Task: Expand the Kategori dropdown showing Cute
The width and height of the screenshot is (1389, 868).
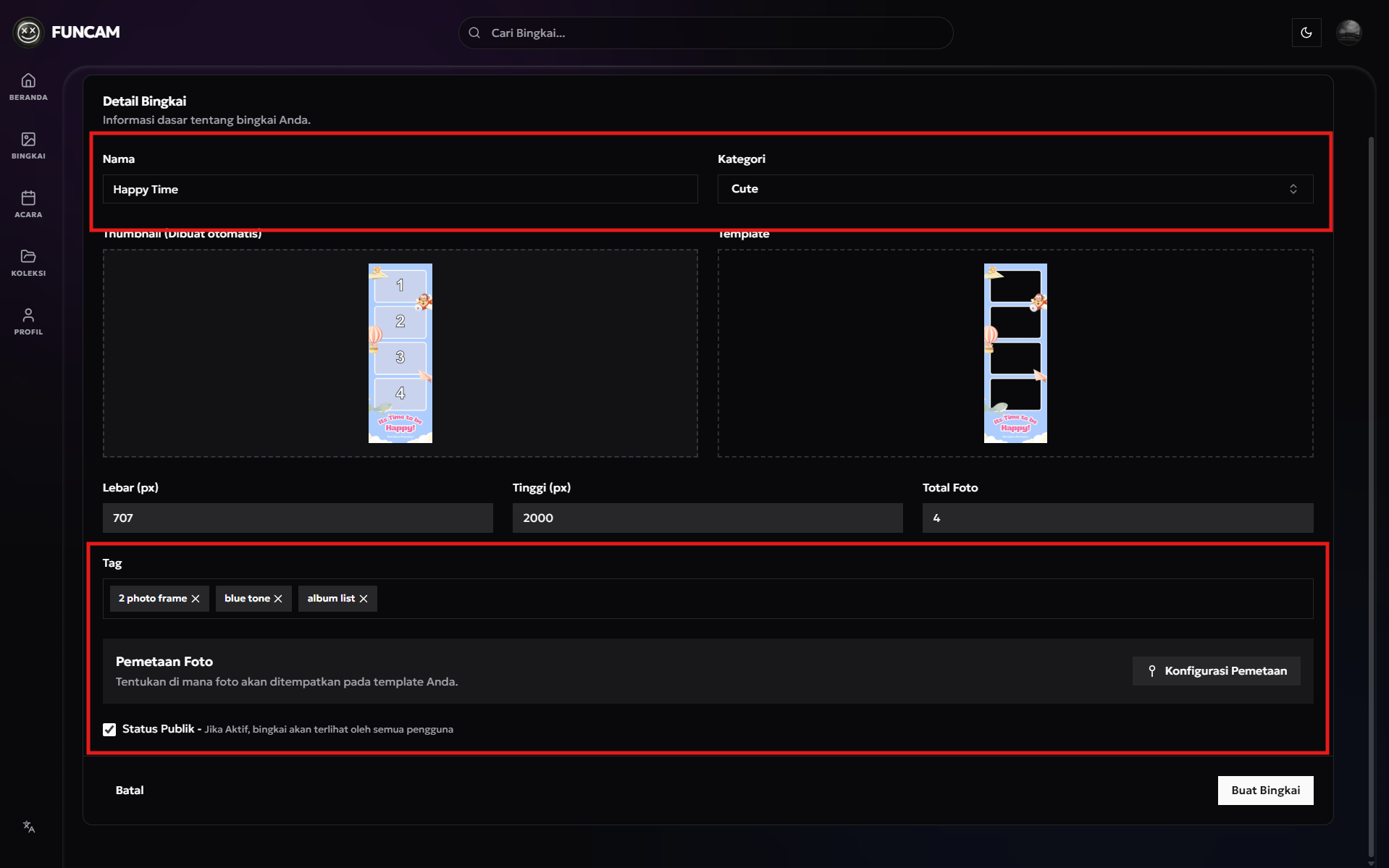Action: tap(1015, 189)
